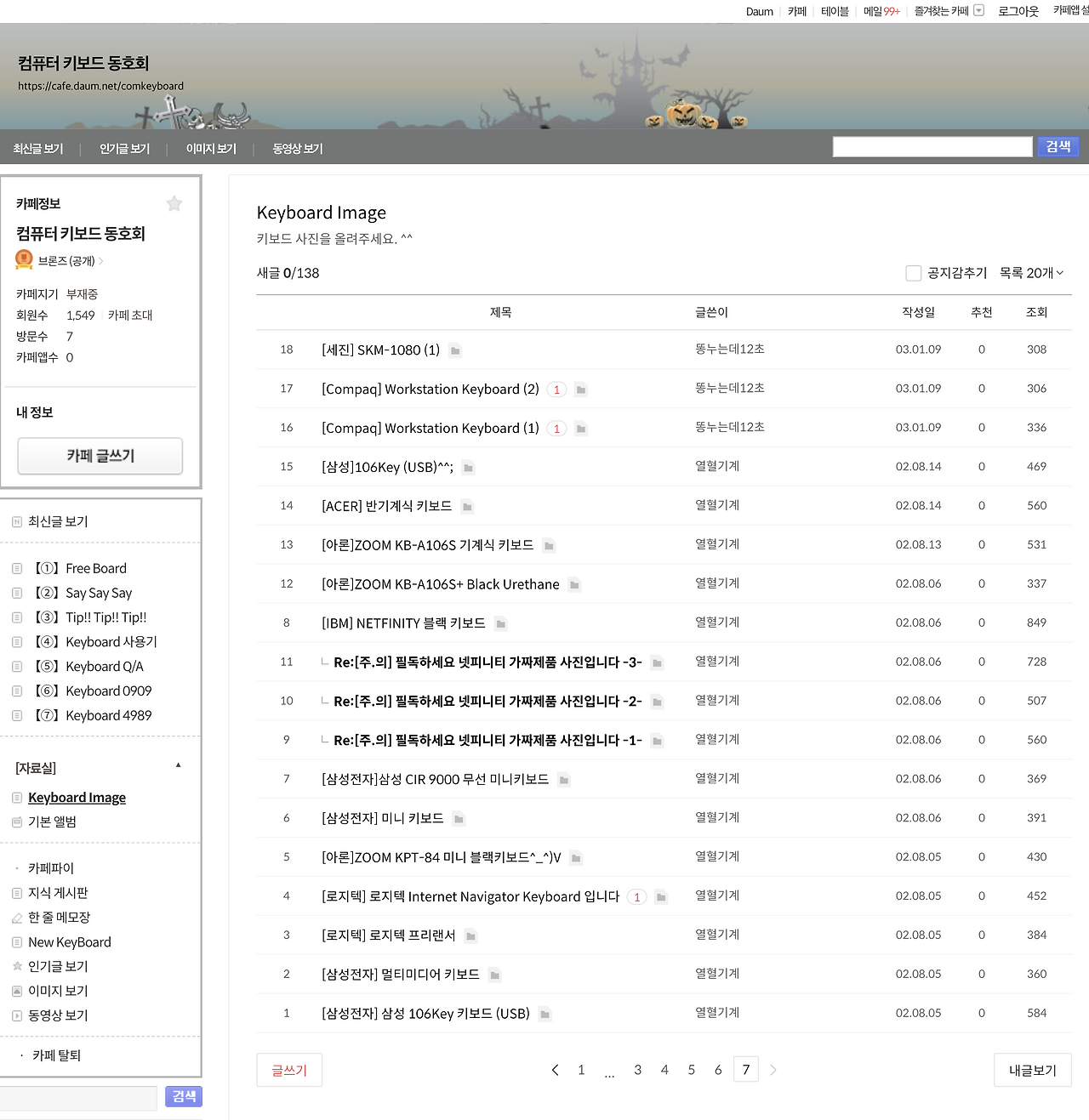
Task: Click attachment icon for 삼성 CIR 9000 무선 미니키보드
Action: coord(564,780)
